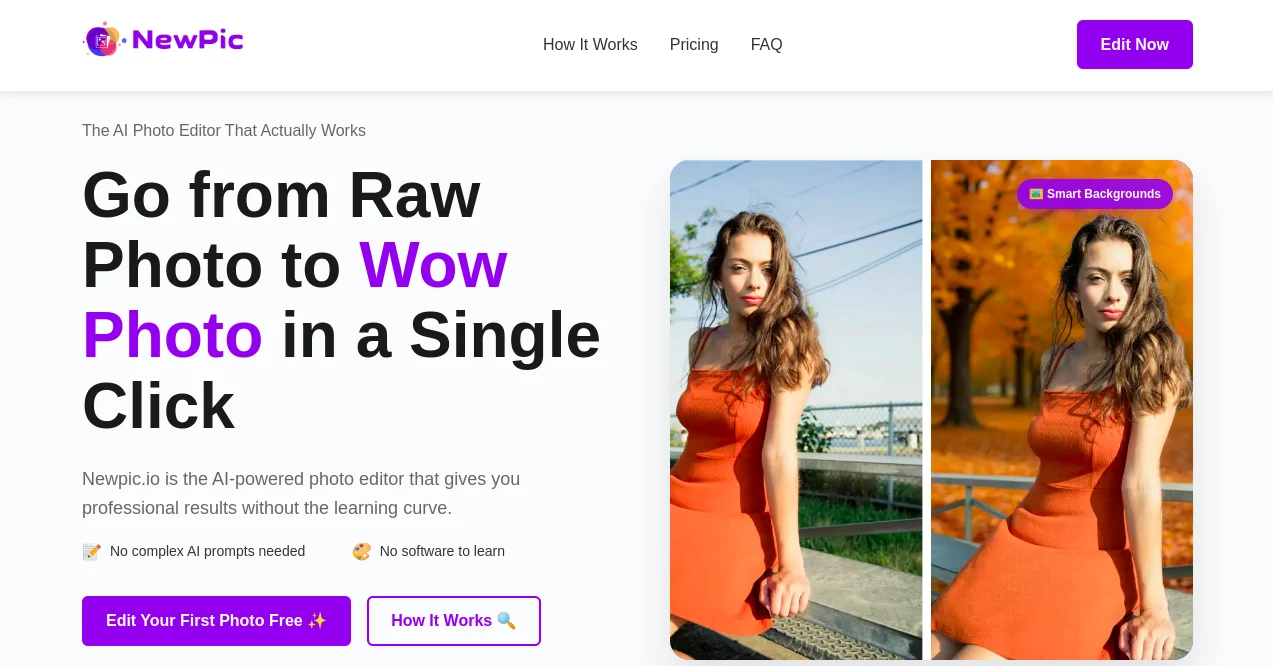1273x666 pixels.
Task: Click the landscape icon in the Smart Backgrounds badge
Action: [1036, 194]
